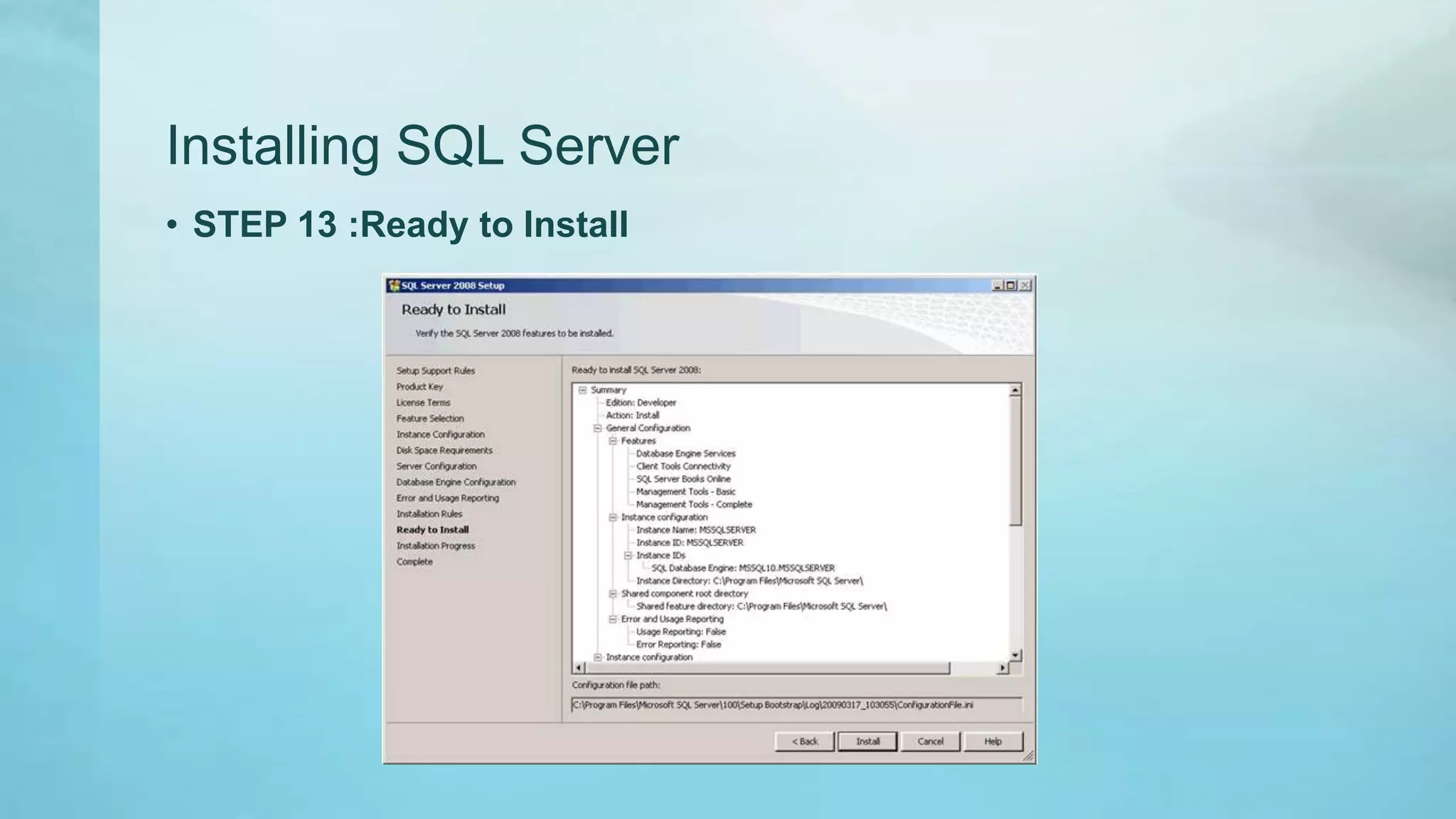This screenshot has height=819, width=1456.
Task: Select Error and Usage Reporting sidebar step
Action: pyautogui.click(x=447, y=498)
